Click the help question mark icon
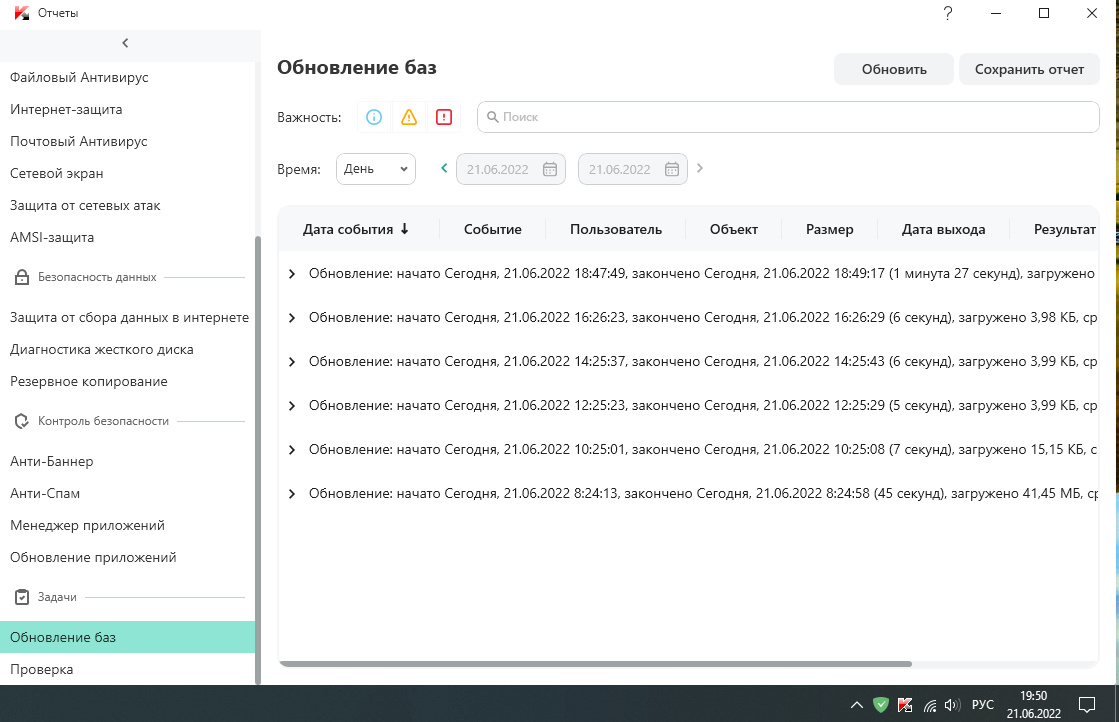 click(948, 13)
